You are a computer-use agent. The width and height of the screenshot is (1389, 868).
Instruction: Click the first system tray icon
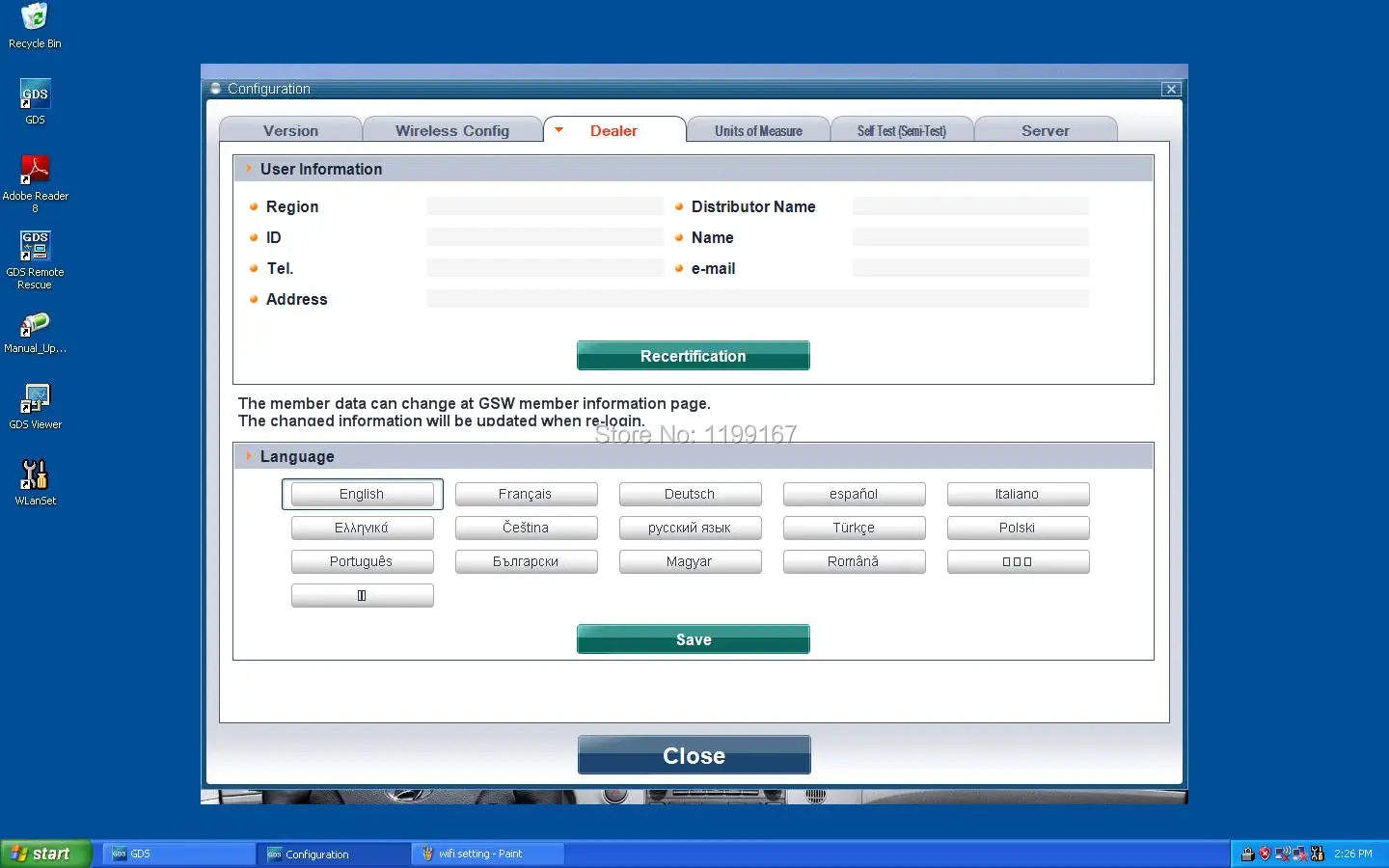point(1248,854)
